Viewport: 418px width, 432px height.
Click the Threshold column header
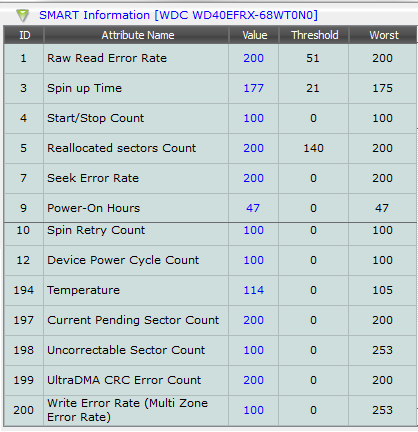314,35
